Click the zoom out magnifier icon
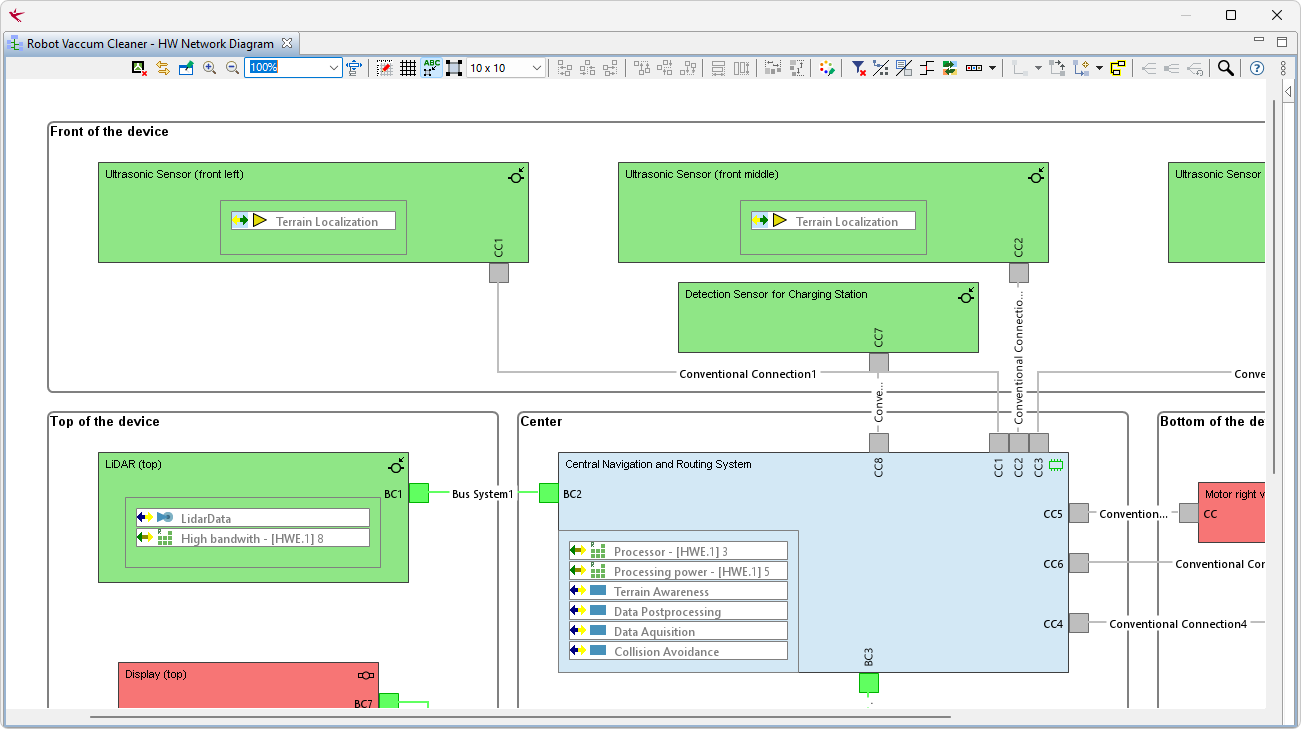Image resolution: width=1301 pixels, height=729 pixels. pos(232,68)
